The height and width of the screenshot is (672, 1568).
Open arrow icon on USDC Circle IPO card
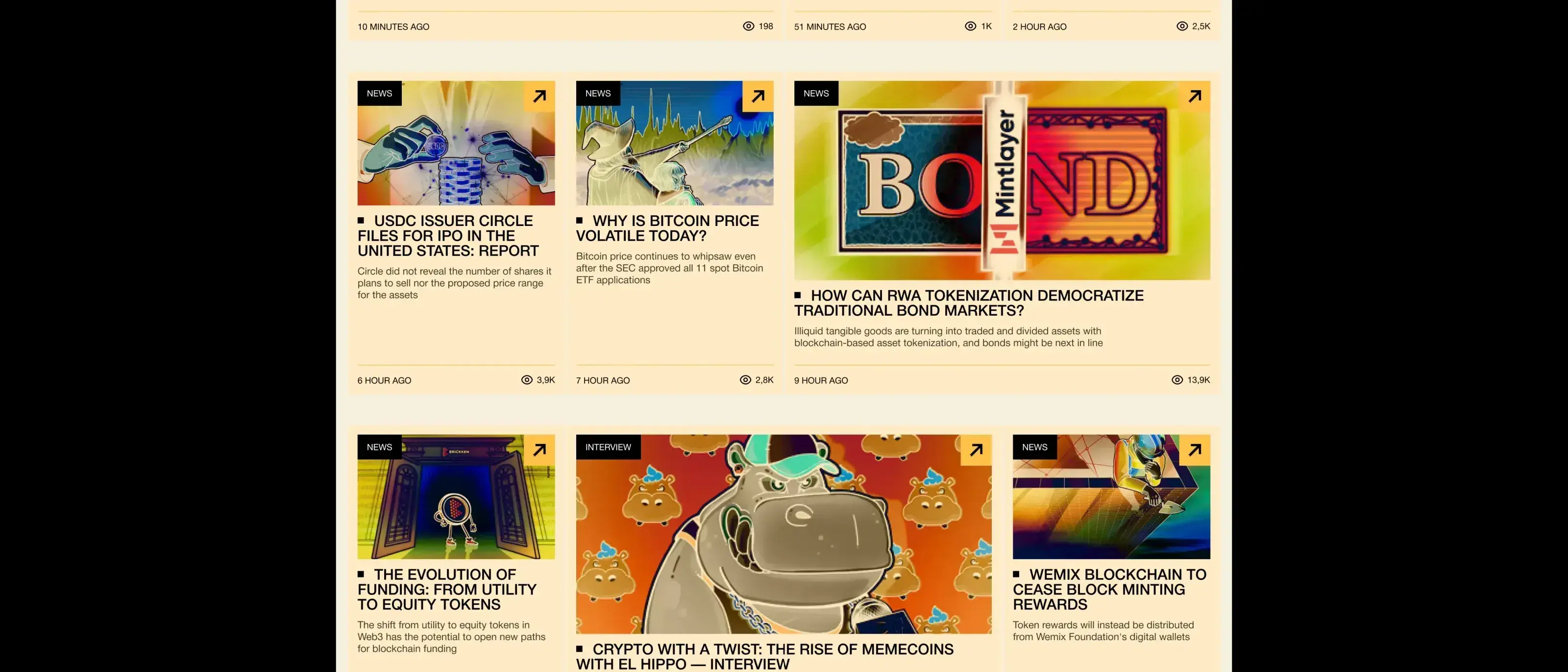click(x=539, y=96)
